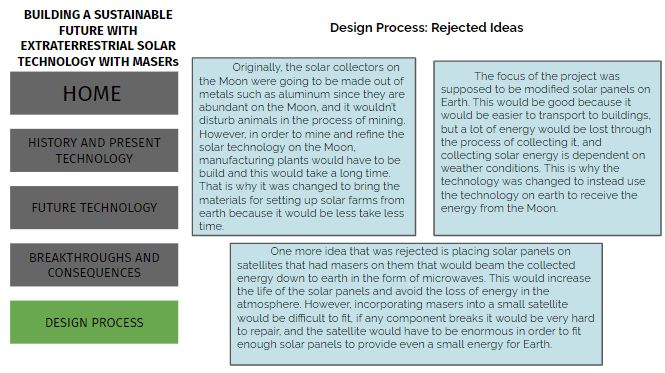
Task: Go to the HOME page
Action: (x=94, y=93)
